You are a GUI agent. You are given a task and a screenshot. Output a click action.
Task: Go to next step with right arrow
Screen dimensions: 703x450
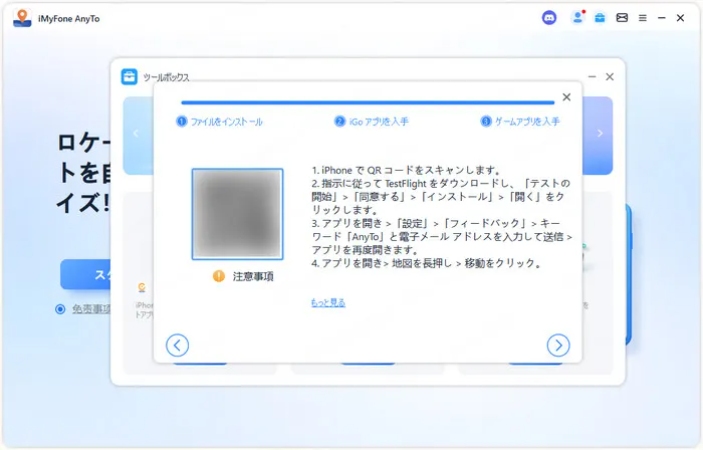pyautogui.click(x=558, y=345)
